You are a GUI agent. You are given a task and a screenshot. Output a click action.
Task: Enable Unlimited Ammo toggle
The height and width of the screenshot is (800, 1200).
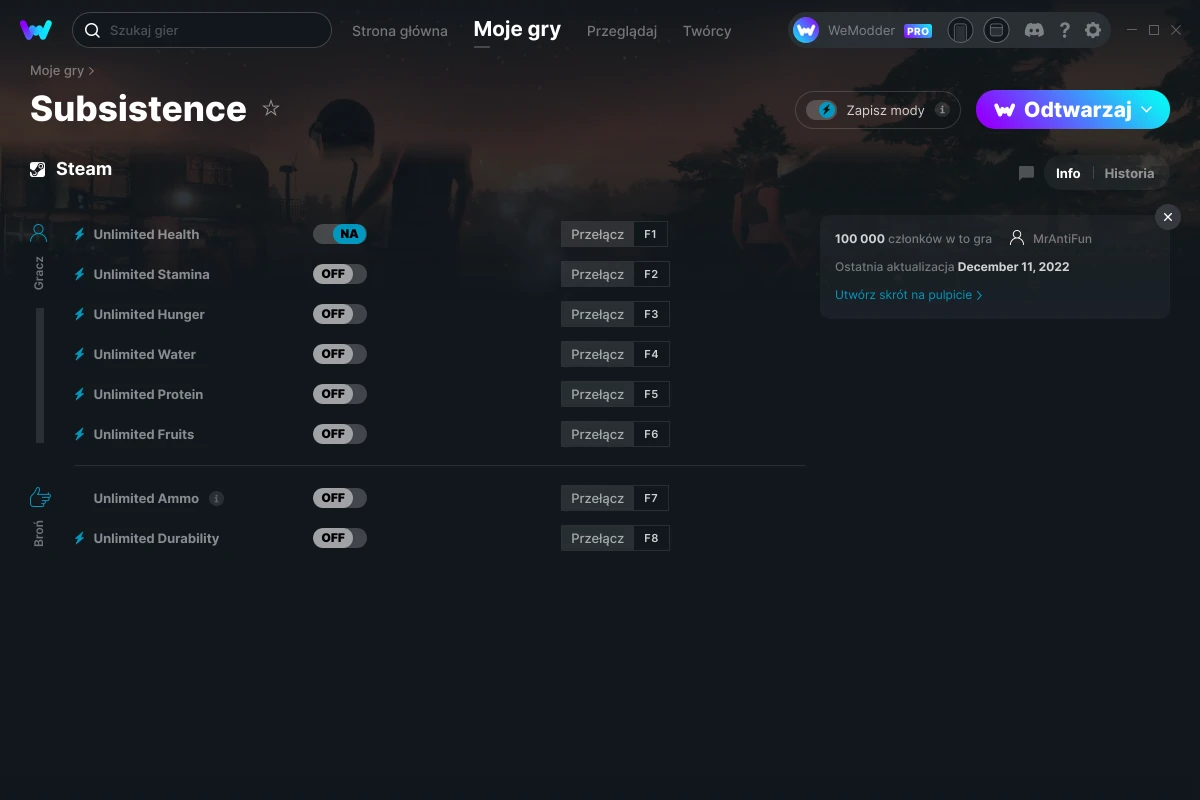click(x=340, y=498)
